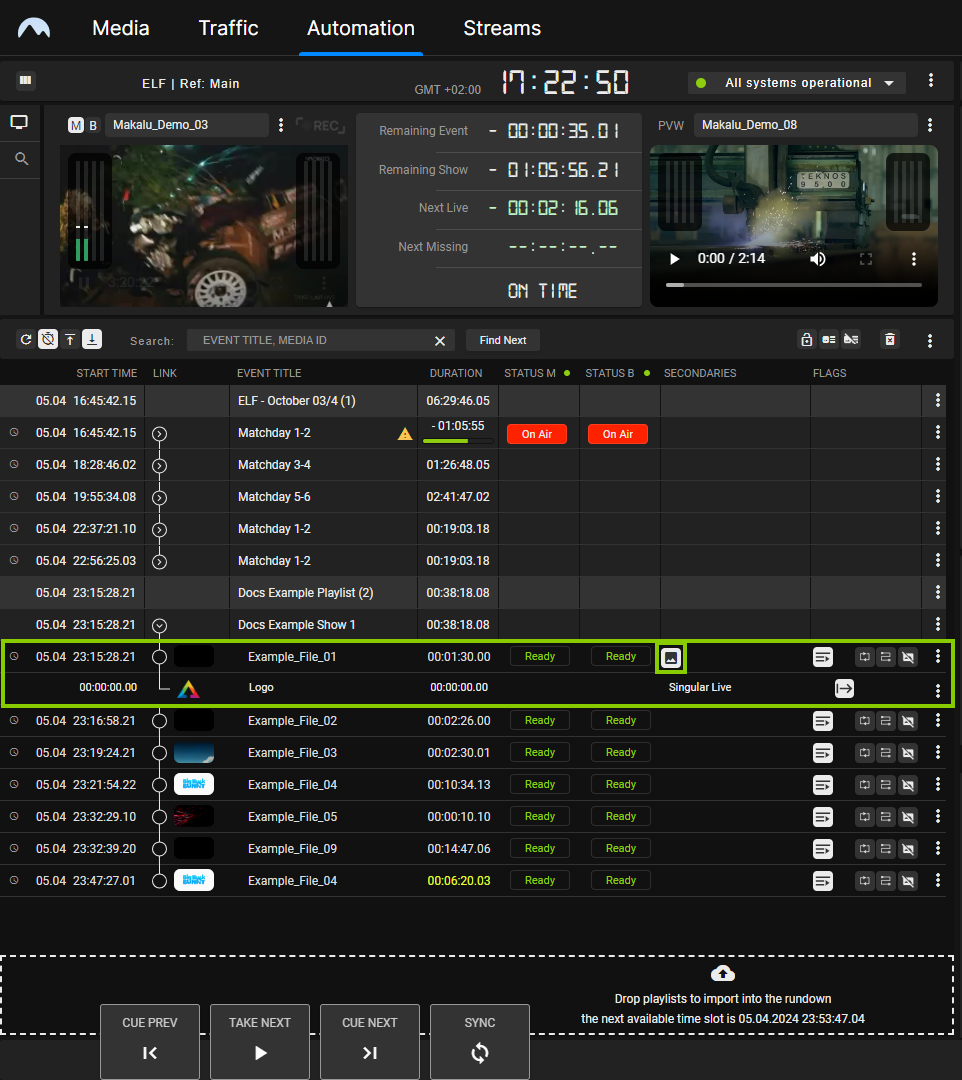Click the Find Next button
962x1080 pixels.
click(502, 340)
